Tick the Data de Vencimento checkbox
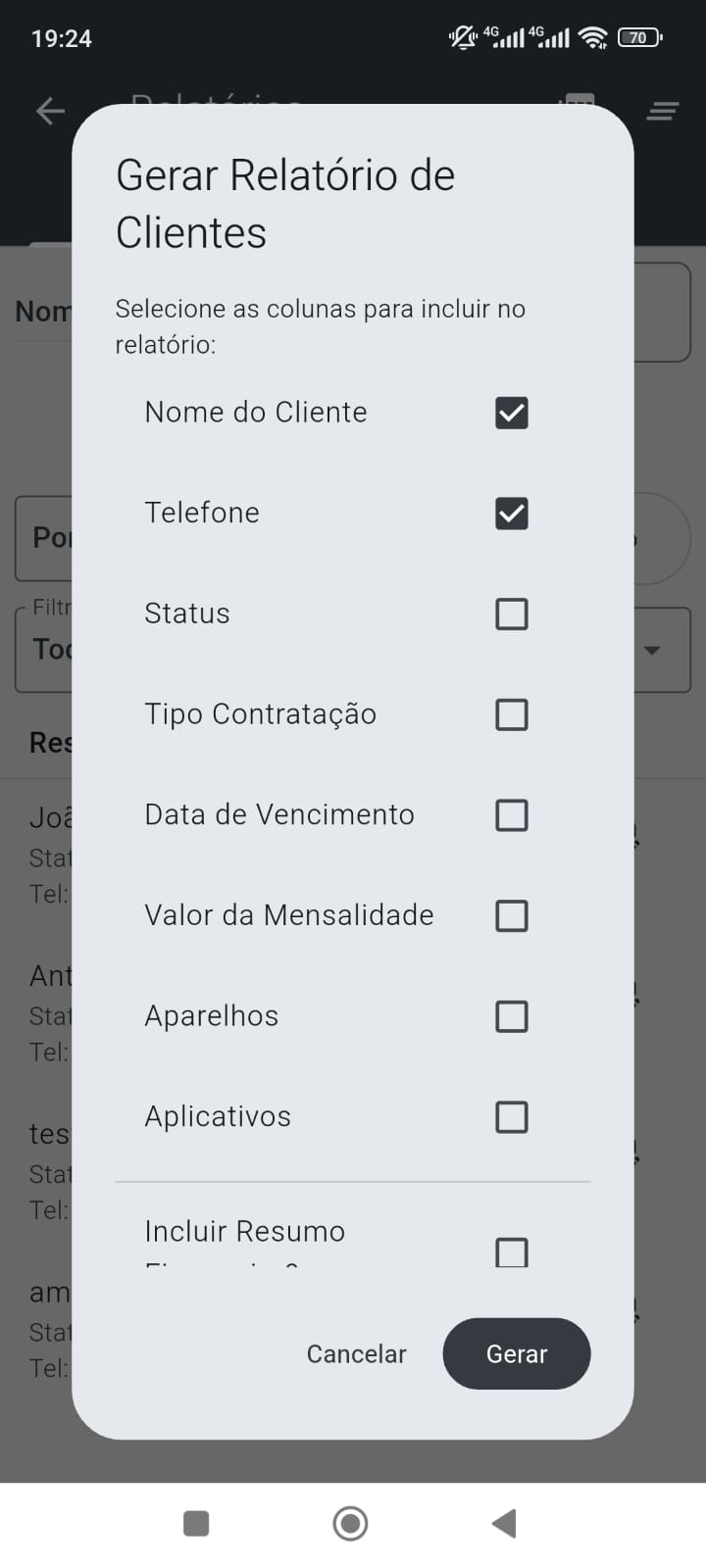This screenshot has height=1568, width=706. pos(512,815)
